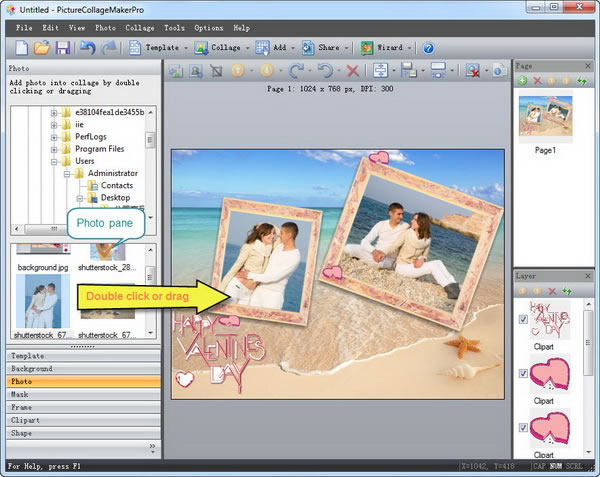
Task: Toggle checkbox of the middle heart Clipart layer
Action: point(523,373)
